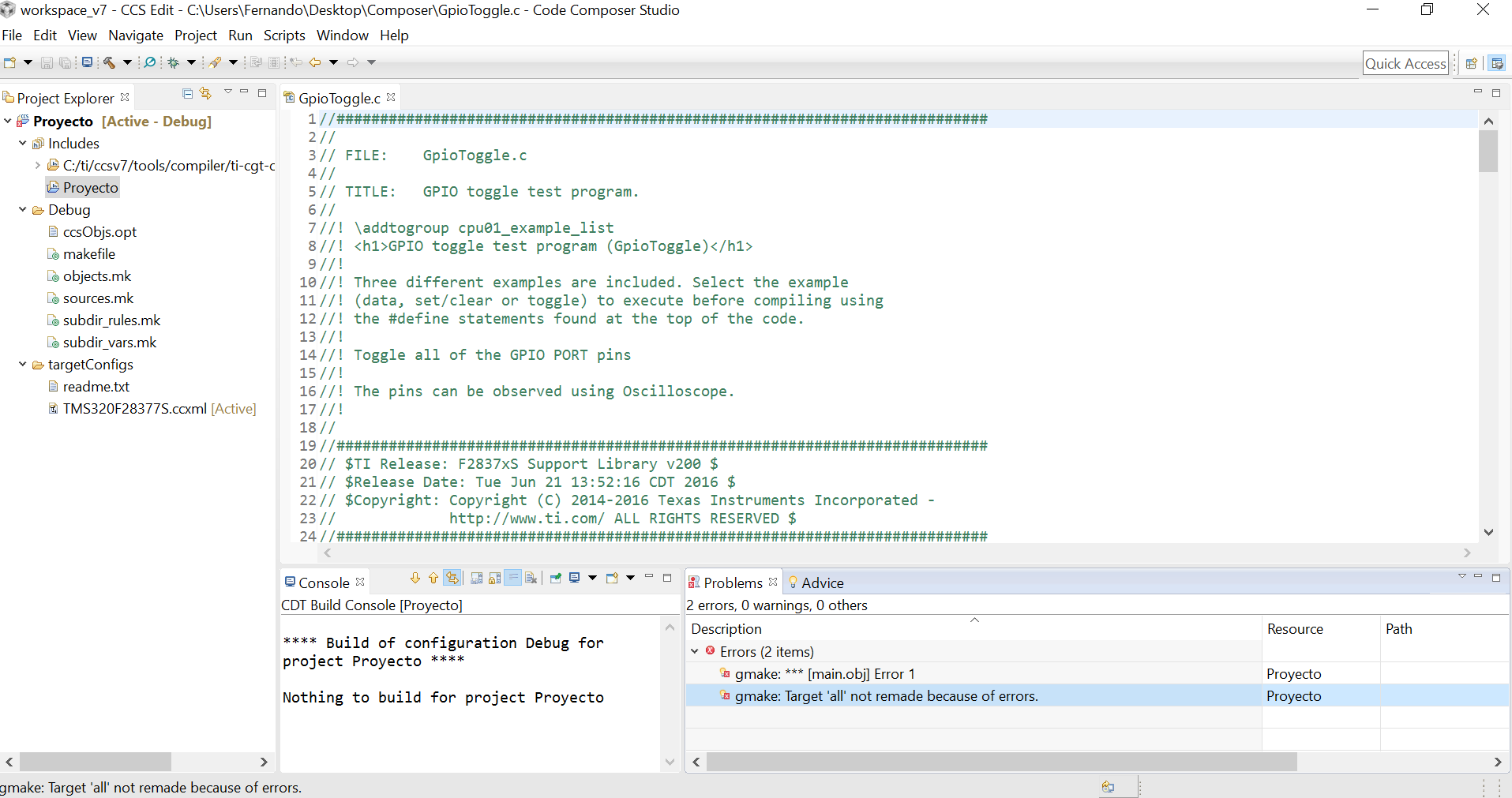
Task: Collapse the Proyecto project tree node
Action: (x=8, y=121)
